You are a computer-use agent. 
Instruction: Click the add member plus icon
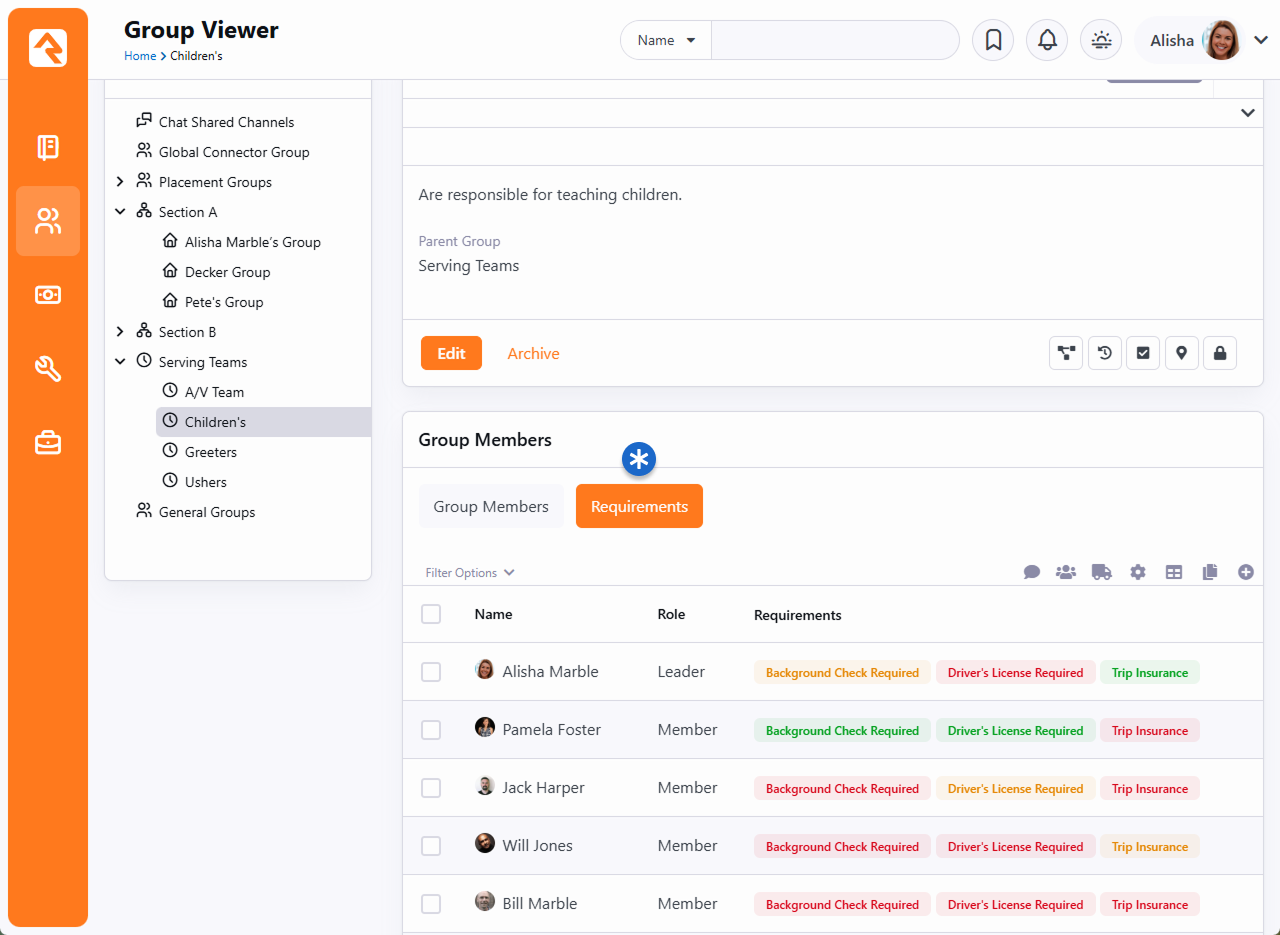coord(1245,572)
